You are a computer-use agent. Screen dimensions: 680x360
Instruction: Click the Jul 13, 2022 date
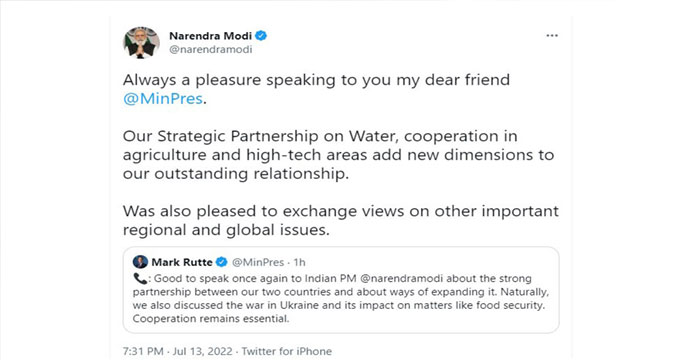point(203,351)
